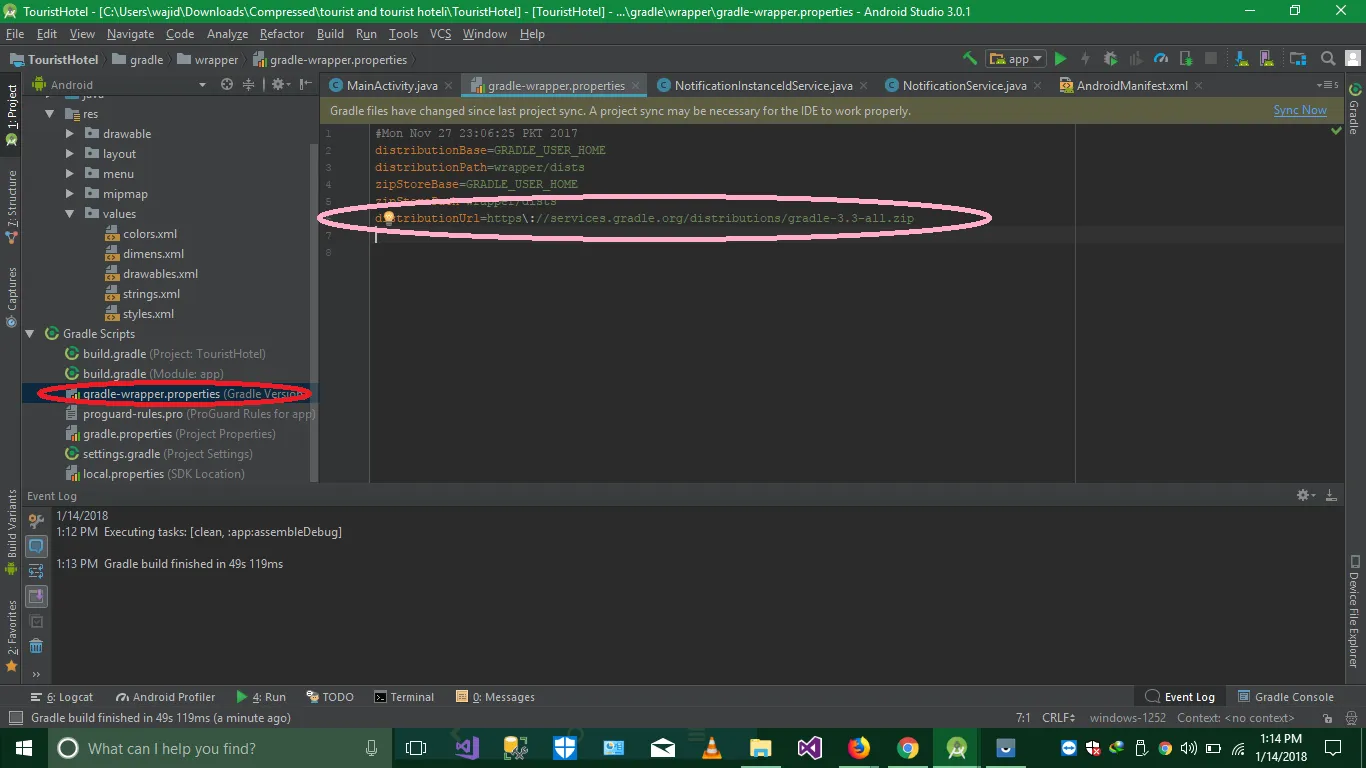Expand the mipmap folder
Screen dimensions: 1366x768
point(69,194)
